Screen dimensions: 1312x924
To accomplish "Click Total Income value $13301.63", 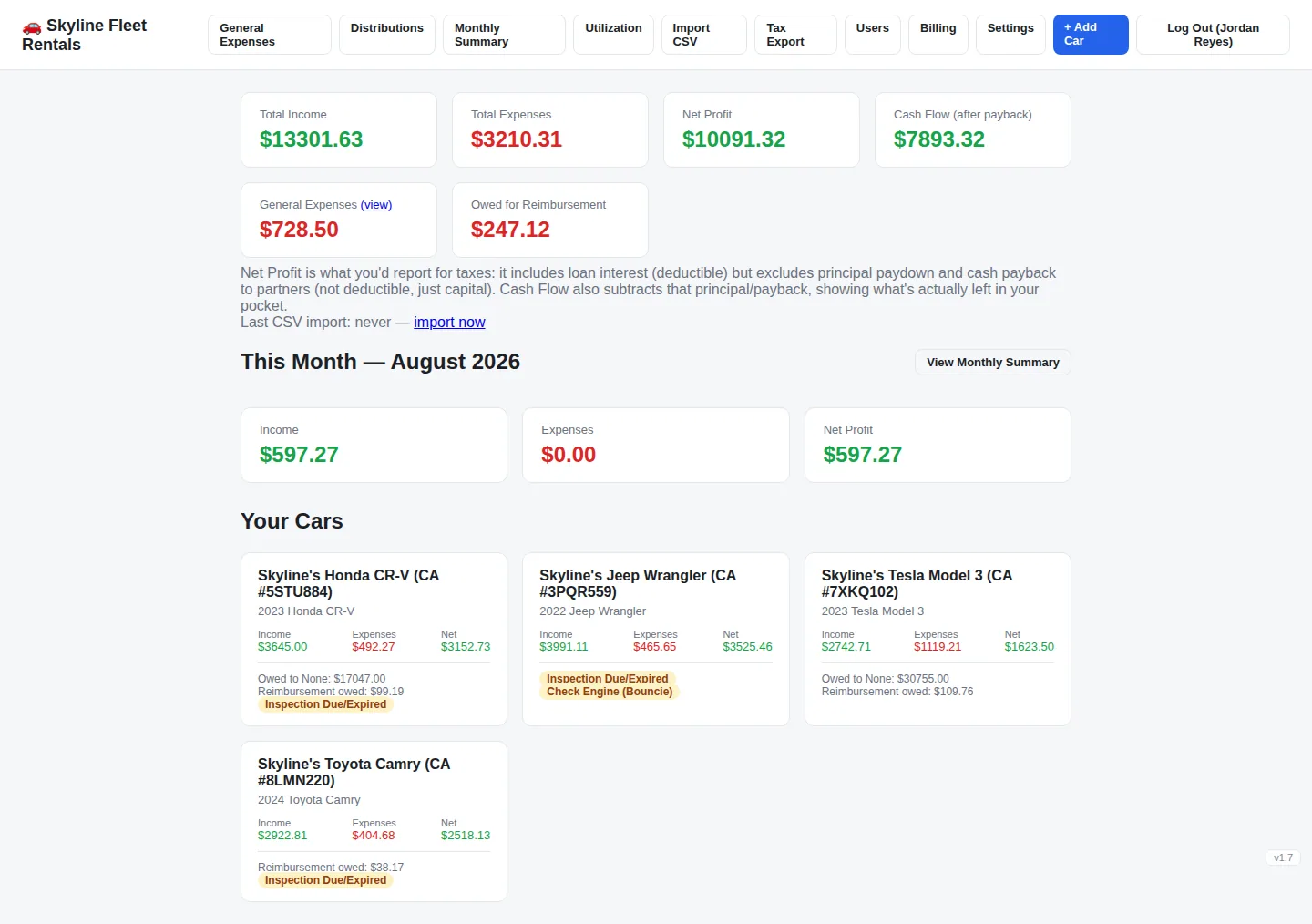I will coord(311,139).
